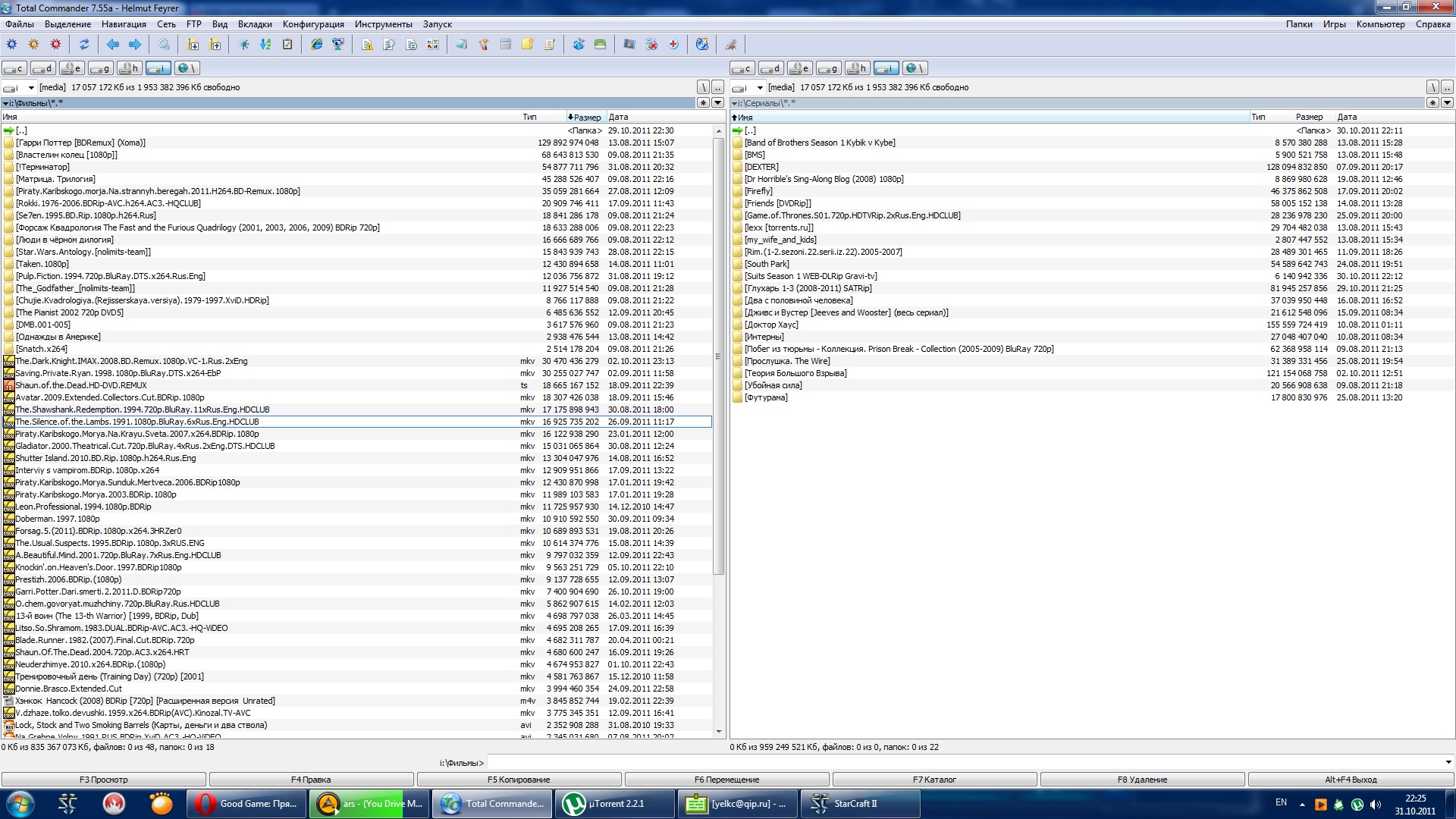The image size is (1456, 819).
Task: Switch left panel to drive h
Action: pyautogui.click(x=130, y=68)
